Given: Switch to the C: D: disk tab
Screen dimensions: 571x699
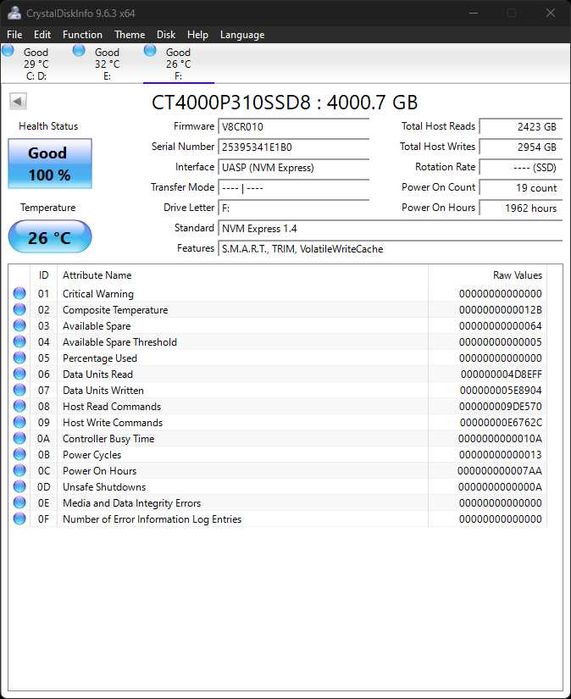Looking at the screenshot, I should 36,64.
